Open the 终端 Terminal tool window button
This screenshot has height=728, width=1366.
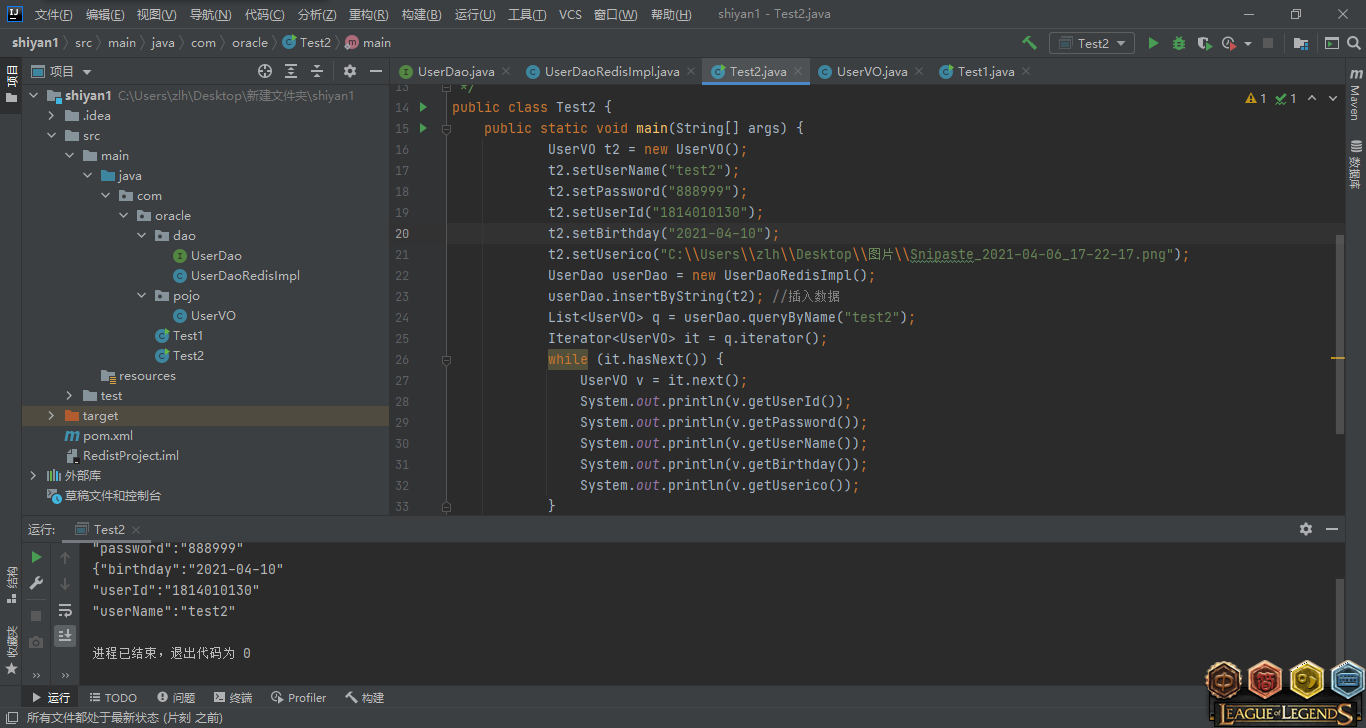231,698
